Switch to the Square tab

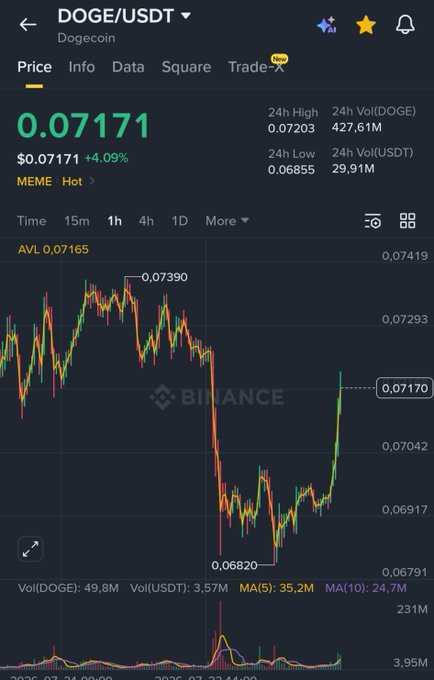tap(186, 67)
